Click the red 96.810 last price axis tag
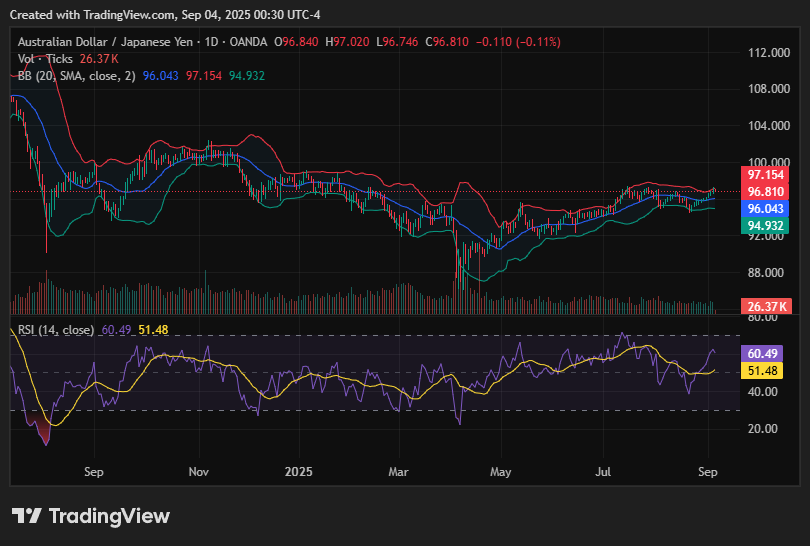 765,192
